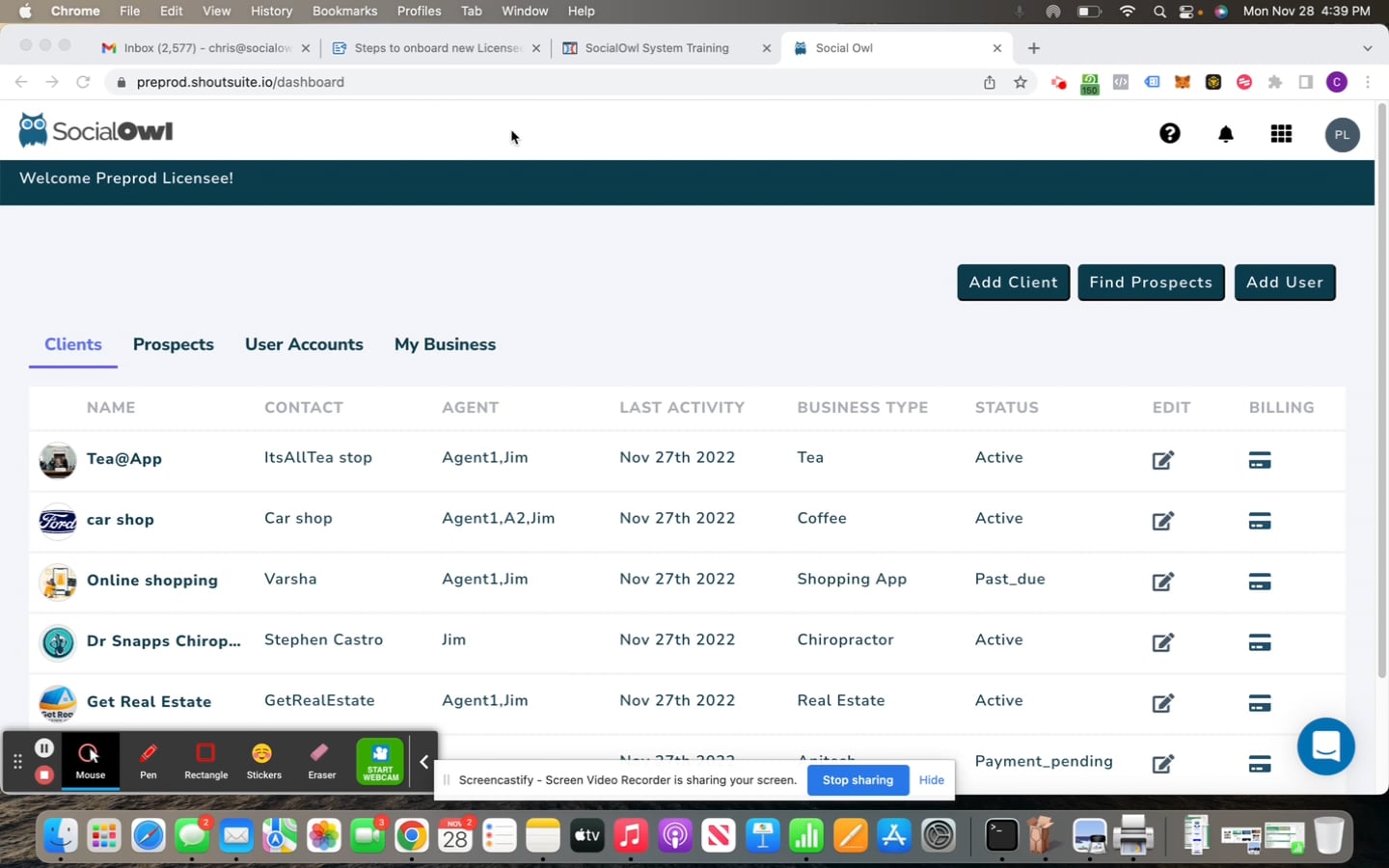
Task: Open the help question mark icon
Action: point(1170,134)
